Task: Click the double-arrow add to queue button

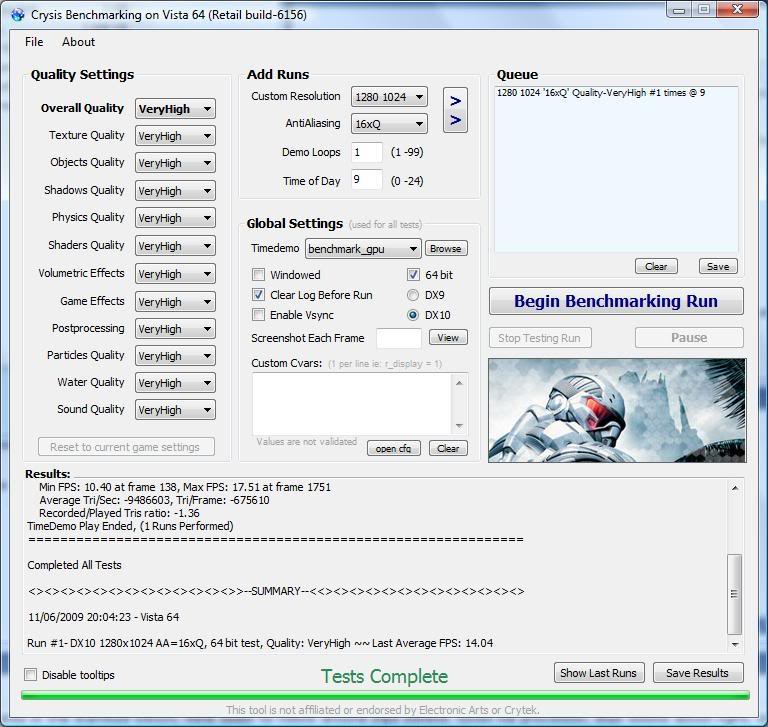Action: (455, 111)
